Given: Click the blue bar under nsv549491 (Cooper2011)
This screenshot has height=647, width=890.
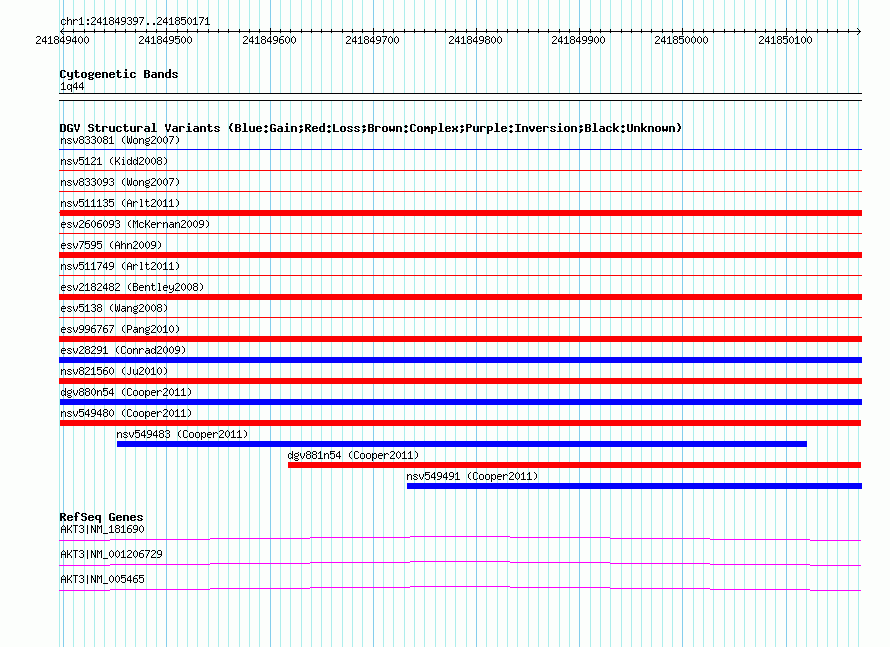Looking at the screenshot, I should pos(634,486).
